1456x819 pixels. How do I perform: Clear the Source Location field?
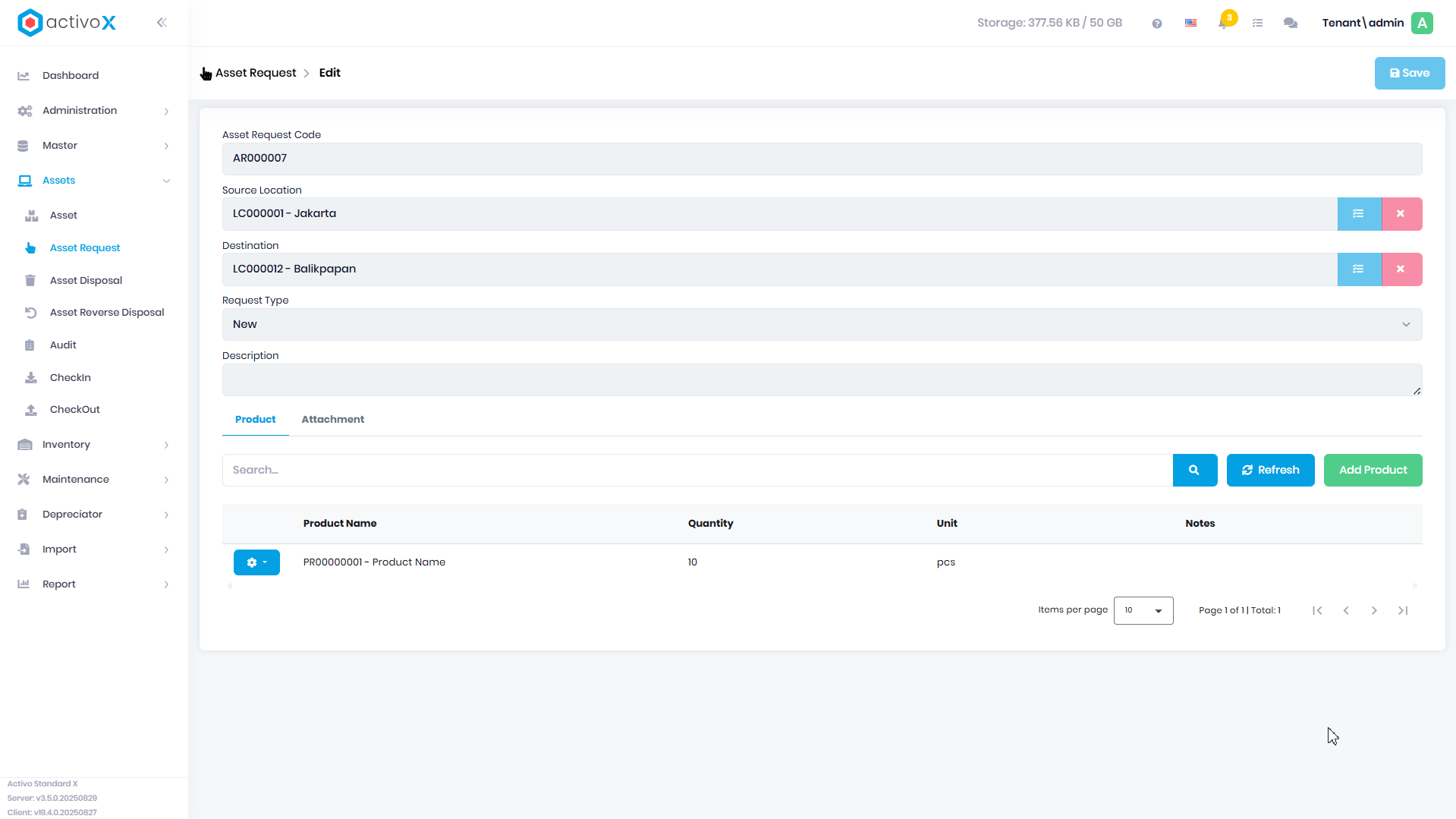[1401, 214]
